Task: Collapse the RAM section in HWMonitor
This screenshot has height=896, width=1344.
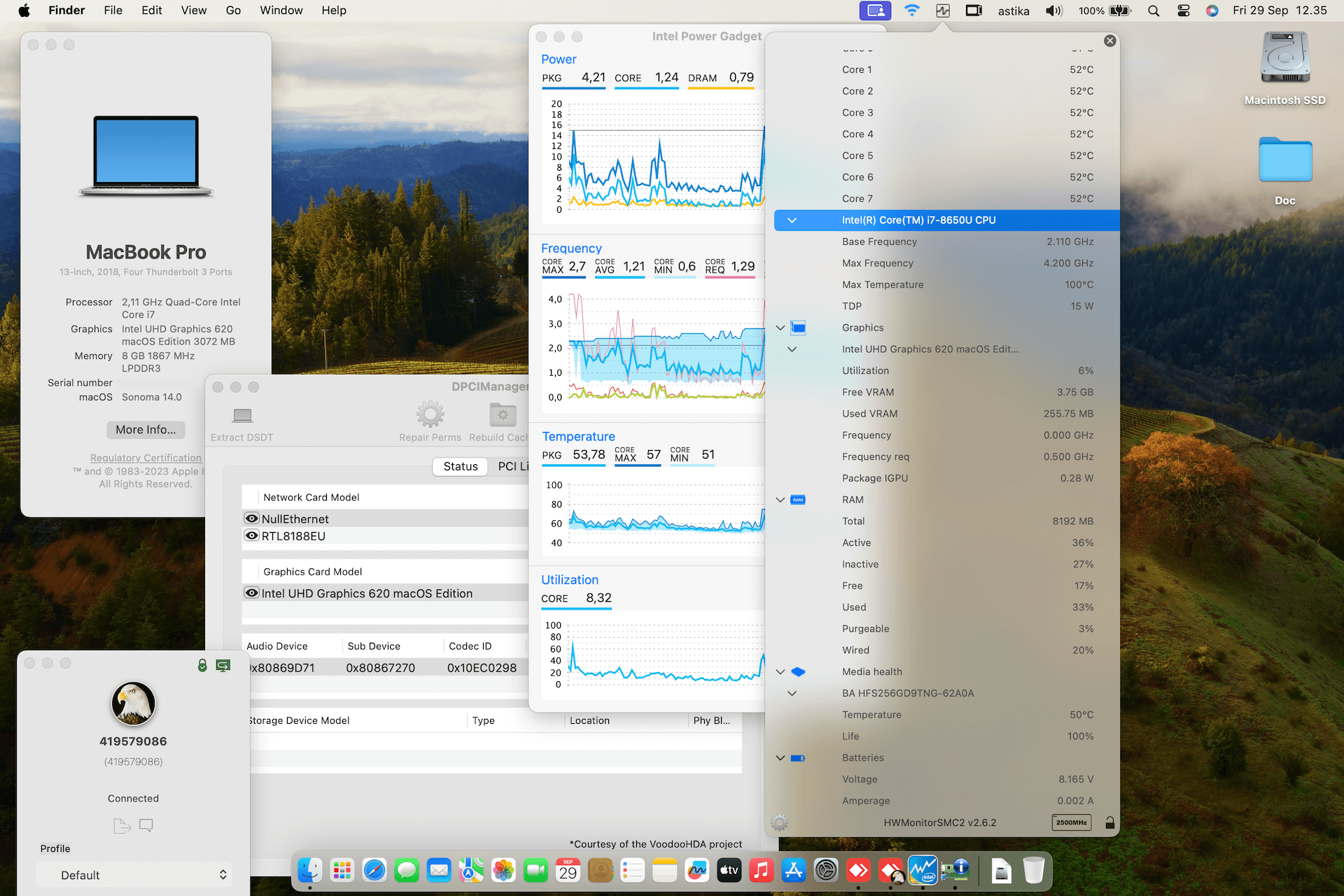Action: [780, 499]
